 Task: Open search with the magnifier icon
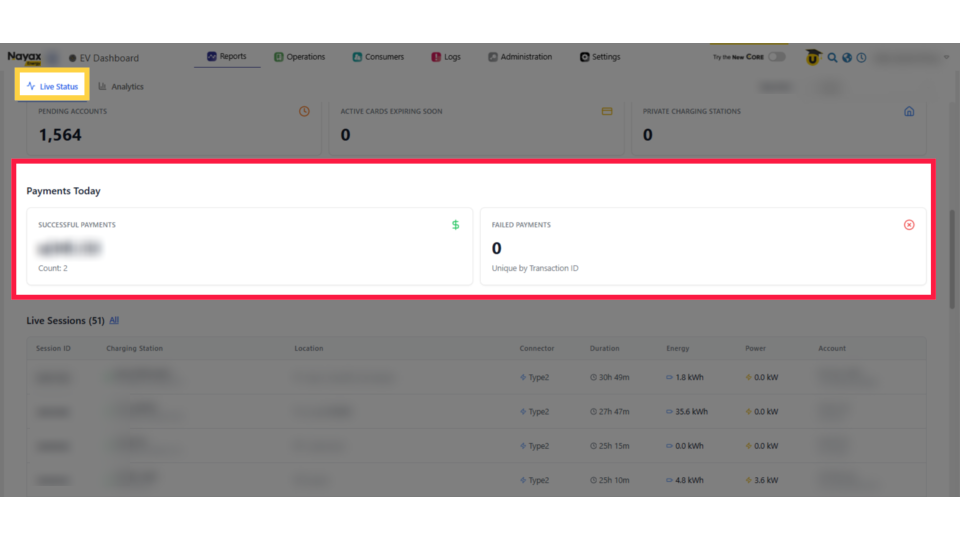click(x=832, y=58)
